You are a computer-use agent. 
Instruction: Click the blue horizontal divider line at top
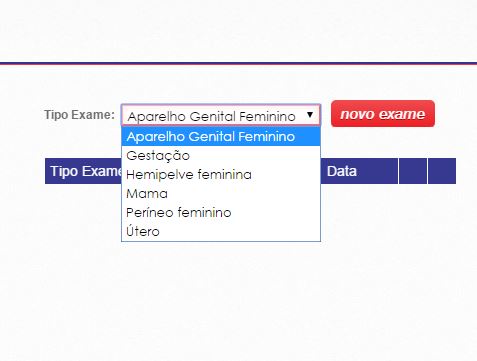238,63
